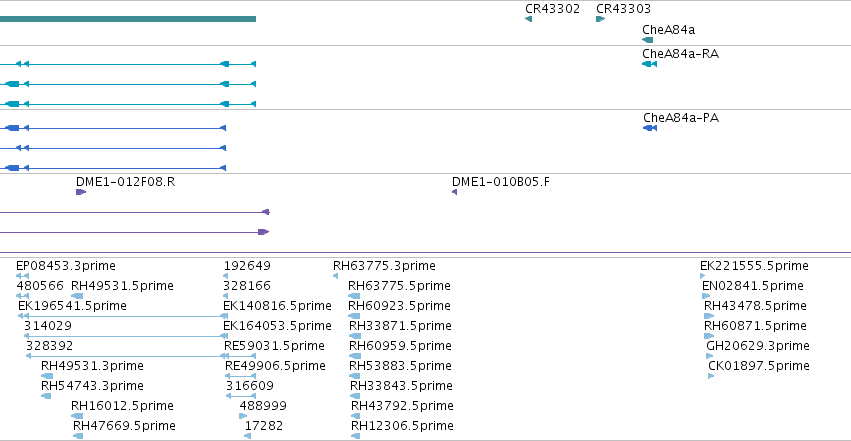Click the RH16012.5prime label
This screenshot has height=441, width=851.
(x=122, y=406)
